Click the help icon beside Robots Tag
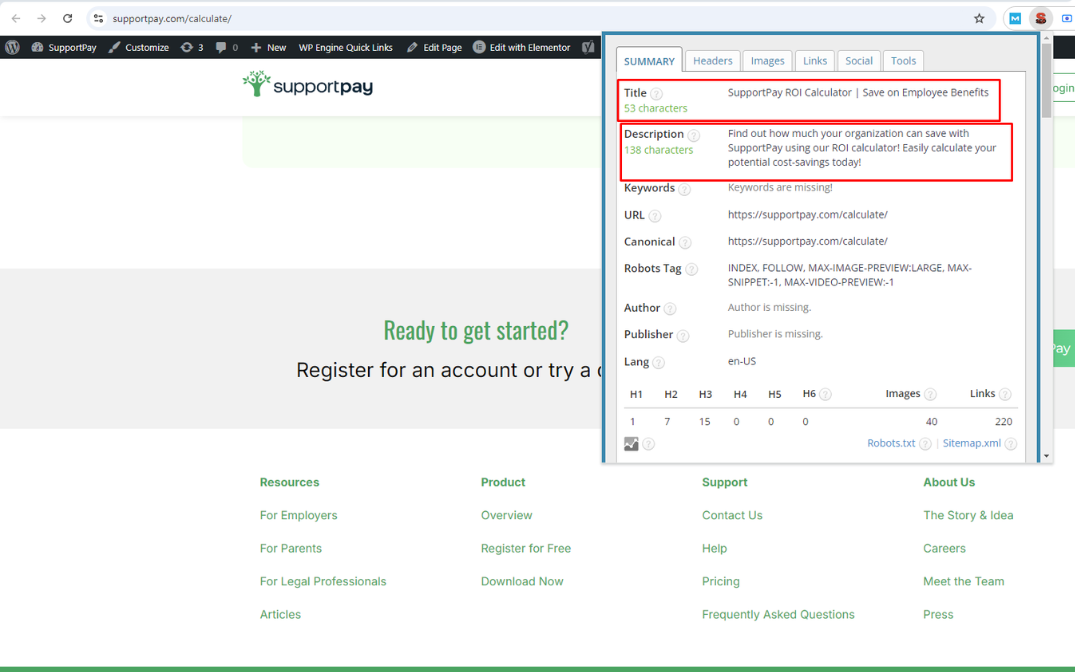The width and height of the screenshot is (1075, 672). point(691,269)
